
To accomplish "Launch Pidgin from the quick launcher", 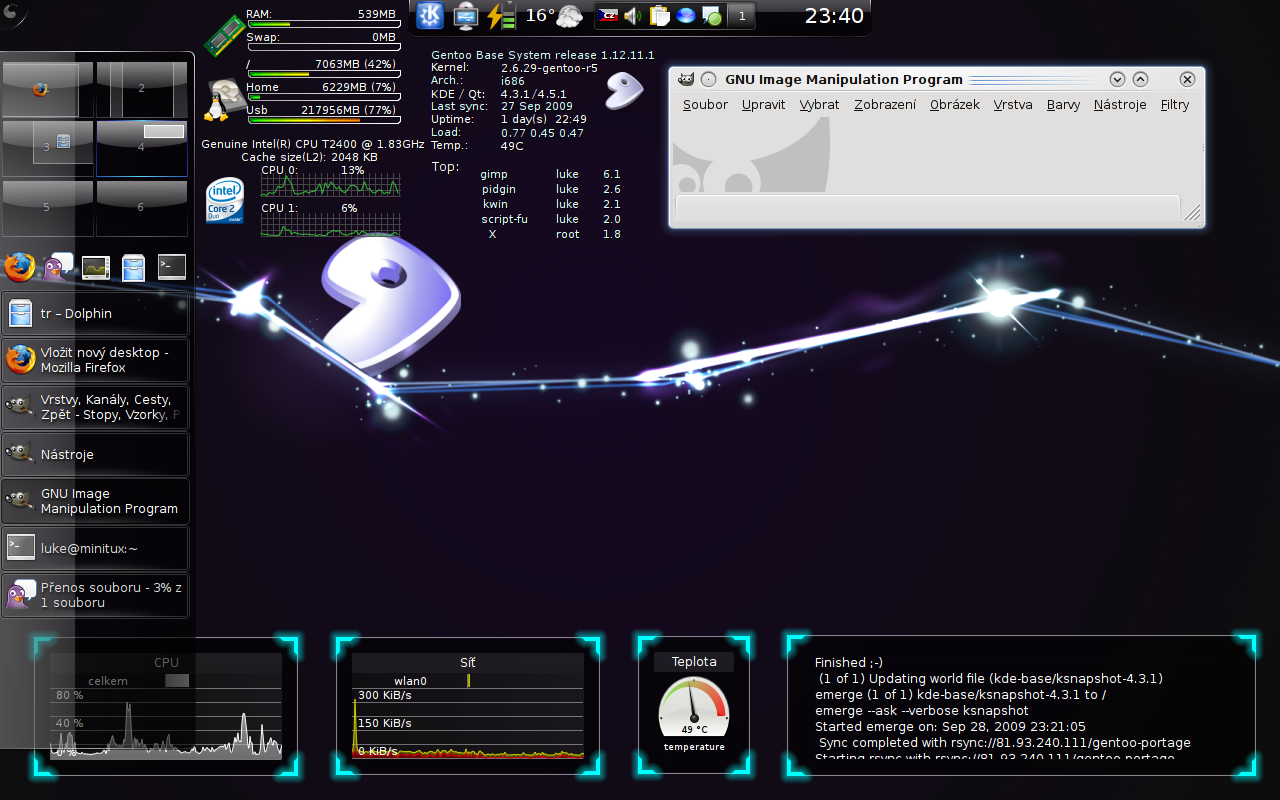I will click(57, 267).
